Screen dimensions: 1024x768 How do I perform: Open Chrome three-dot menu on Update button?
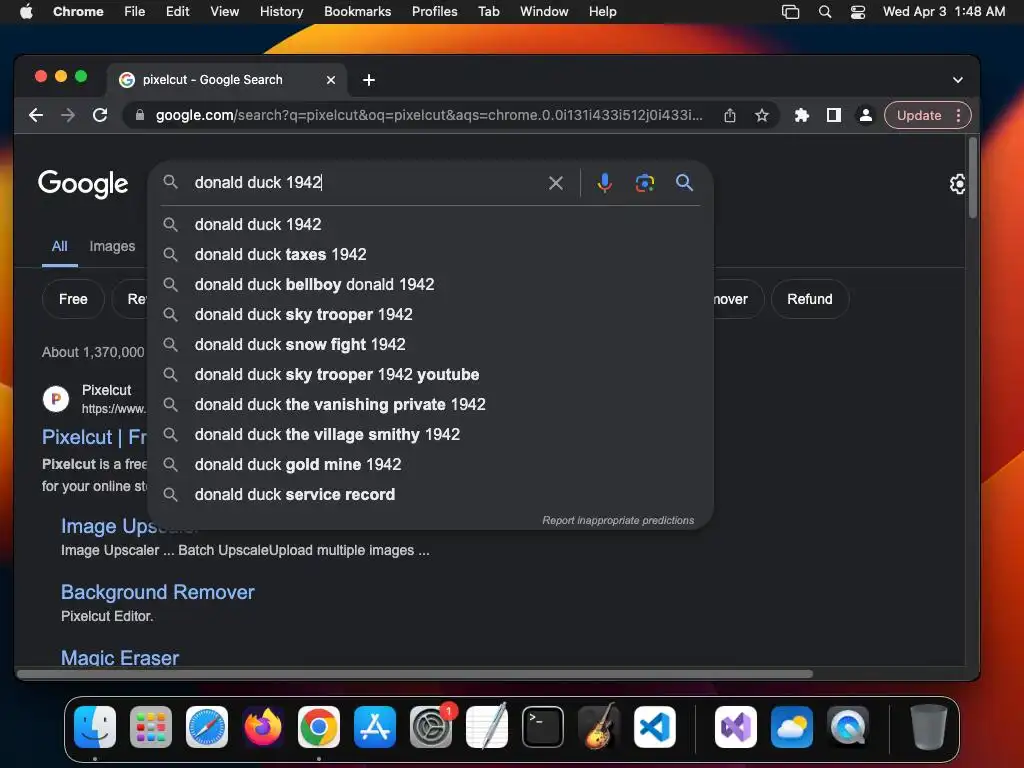958,116
